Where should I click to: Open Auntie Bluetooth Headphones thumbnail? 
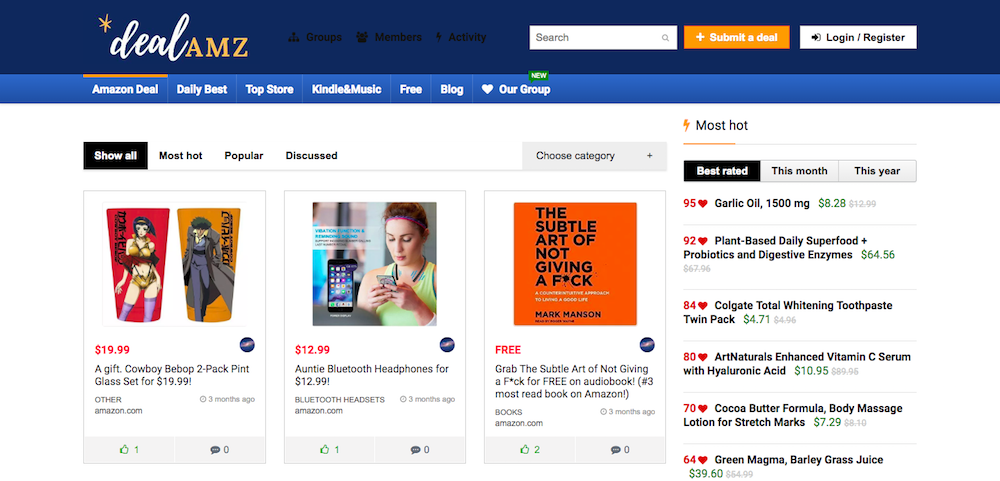click(x=374, y=264)
